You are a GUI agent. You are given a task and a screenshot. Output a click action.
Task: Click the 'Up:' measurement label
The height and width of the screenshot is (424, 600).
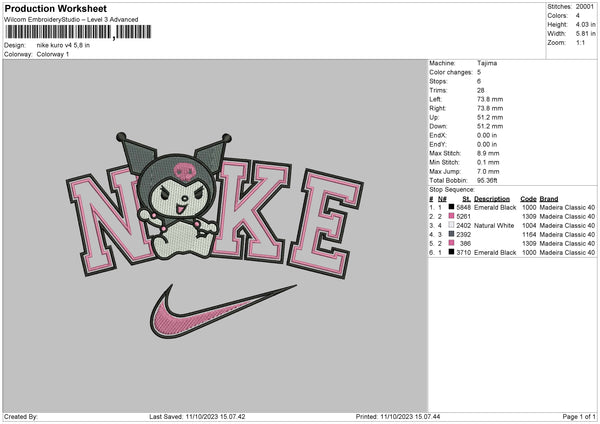[434, 117]
